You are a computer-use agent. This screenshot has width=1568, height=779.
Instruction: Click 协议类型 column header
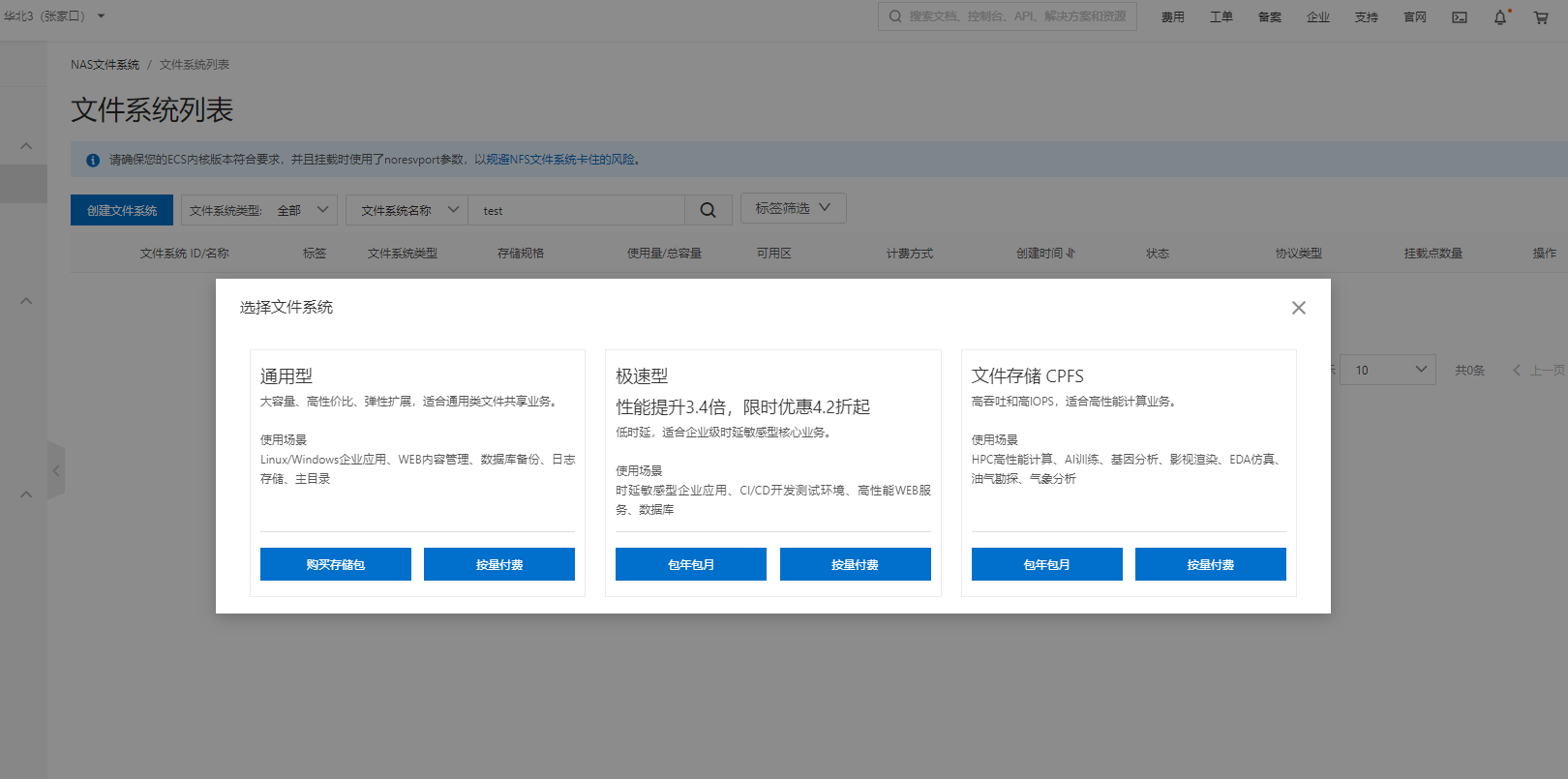coord(1299,254)
